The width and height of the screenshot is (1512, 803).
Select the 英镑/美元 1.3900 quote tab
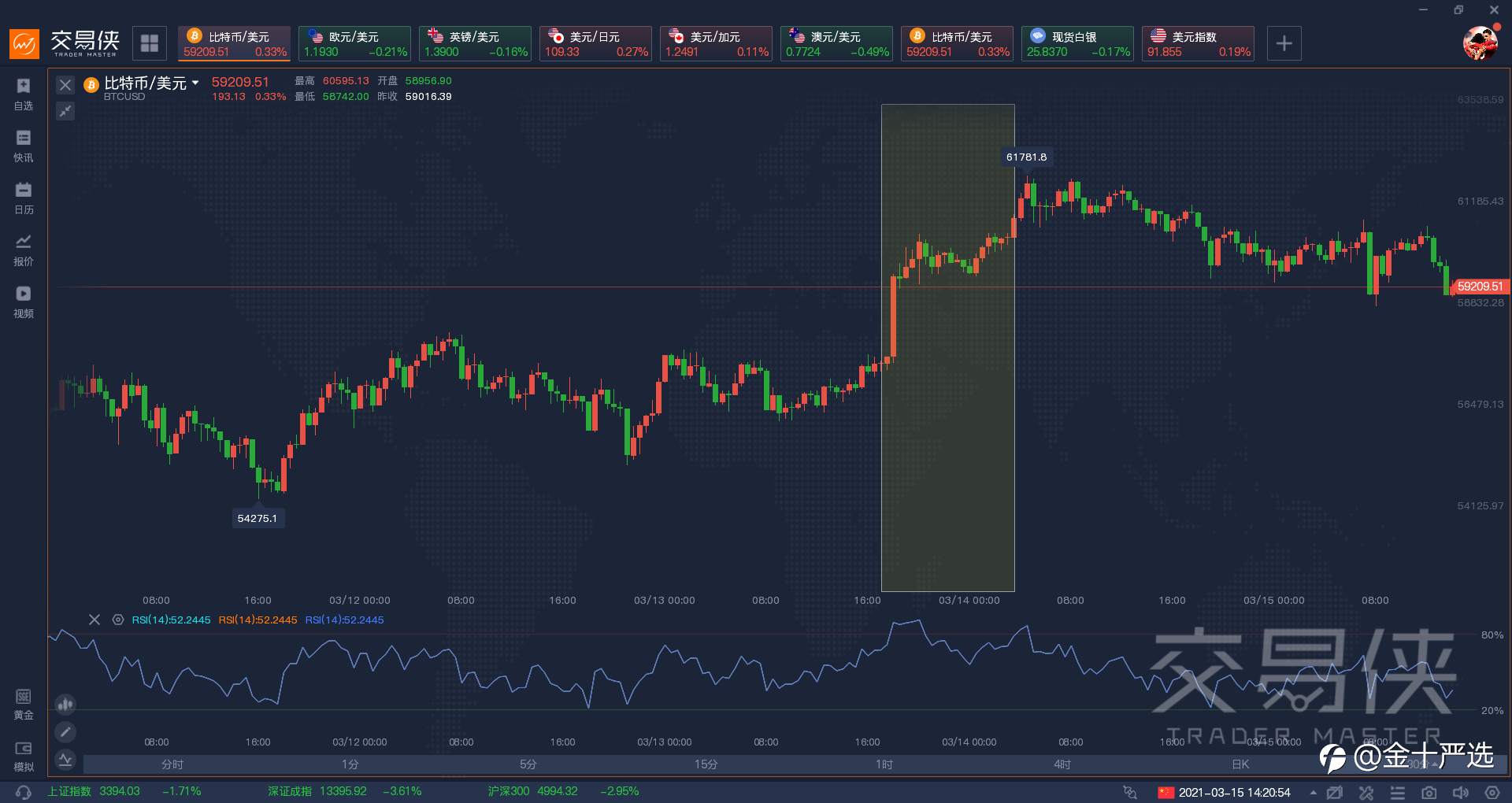pyautogui.click(x=475, y=43)
